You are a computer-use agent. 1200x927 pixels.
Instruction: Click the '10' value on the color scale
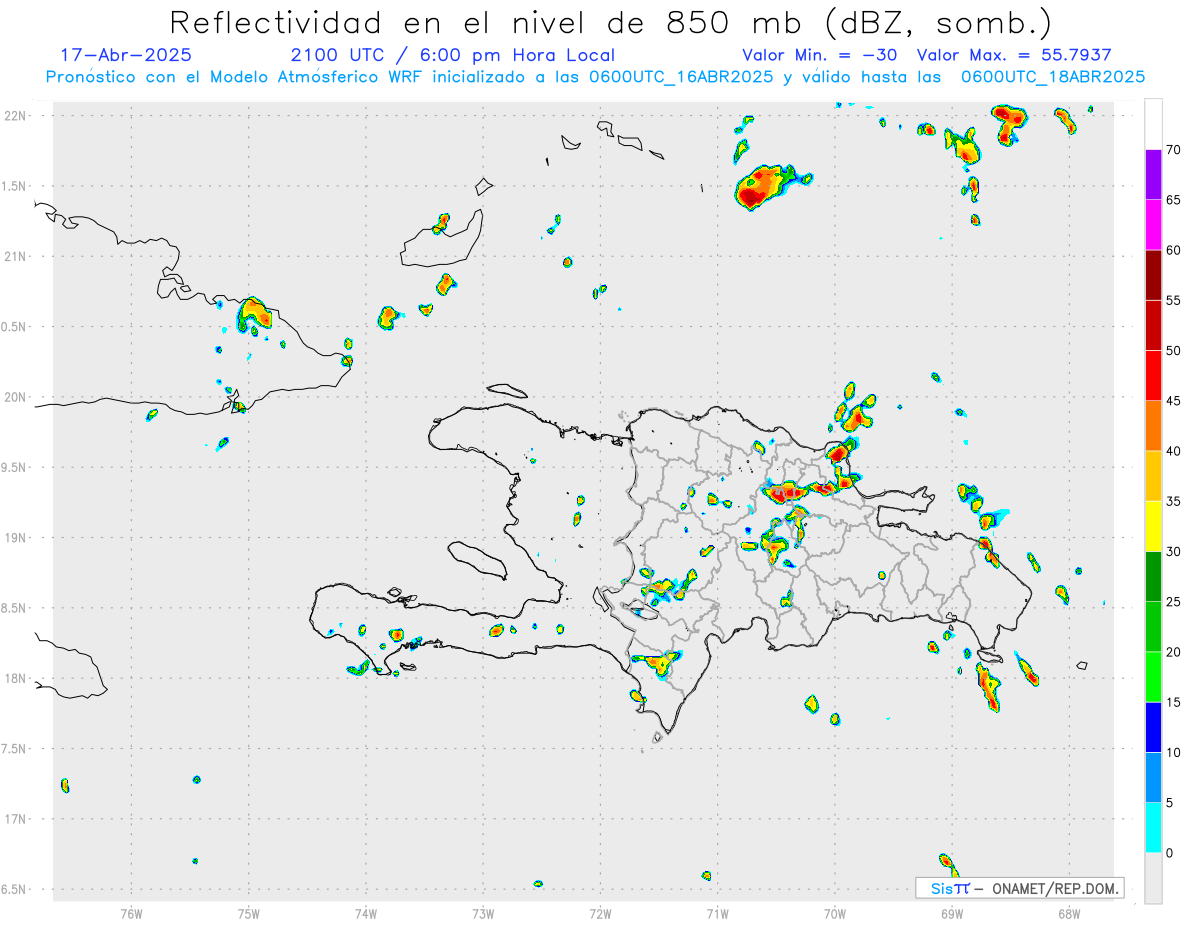point(1173,752)
